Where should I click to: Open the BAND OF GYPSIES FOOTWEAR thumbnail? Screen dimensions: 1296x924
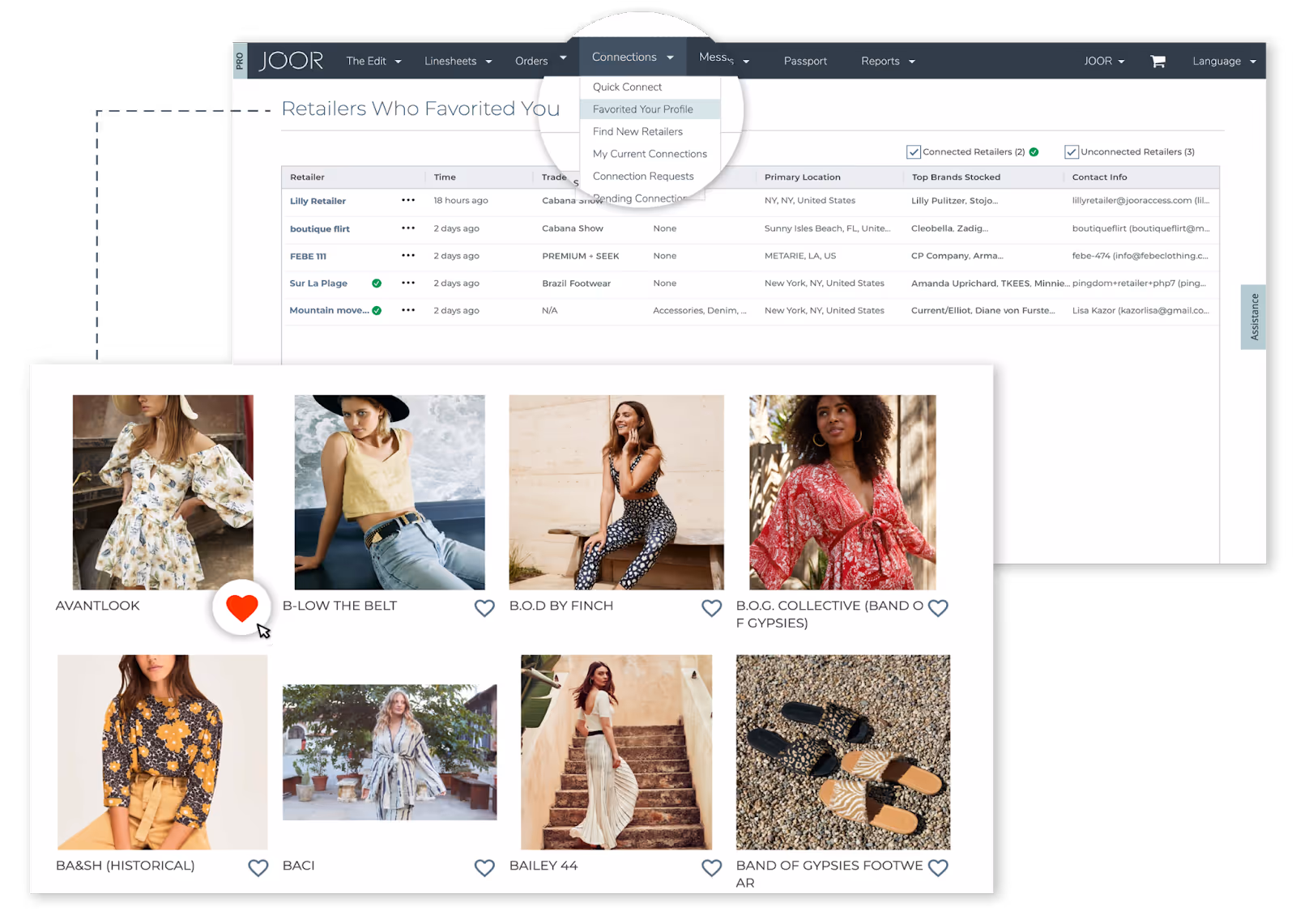coord(843,752)
